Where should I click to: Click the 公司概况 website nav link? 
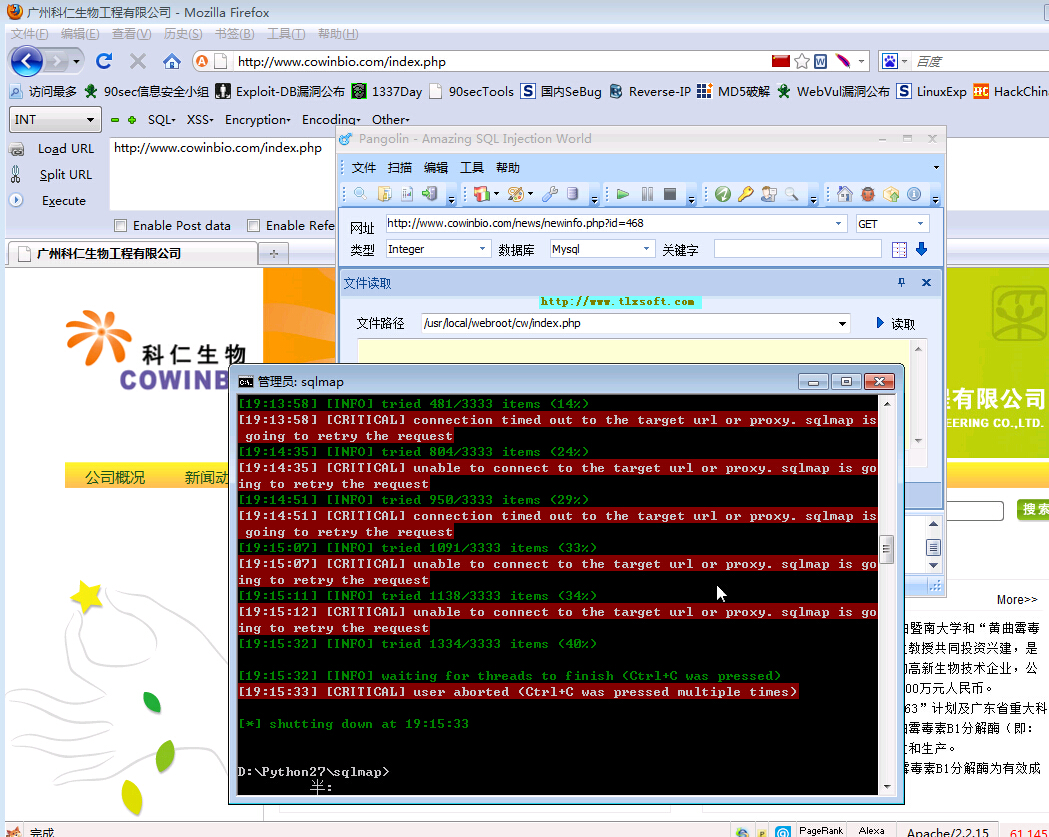(115, 478)
